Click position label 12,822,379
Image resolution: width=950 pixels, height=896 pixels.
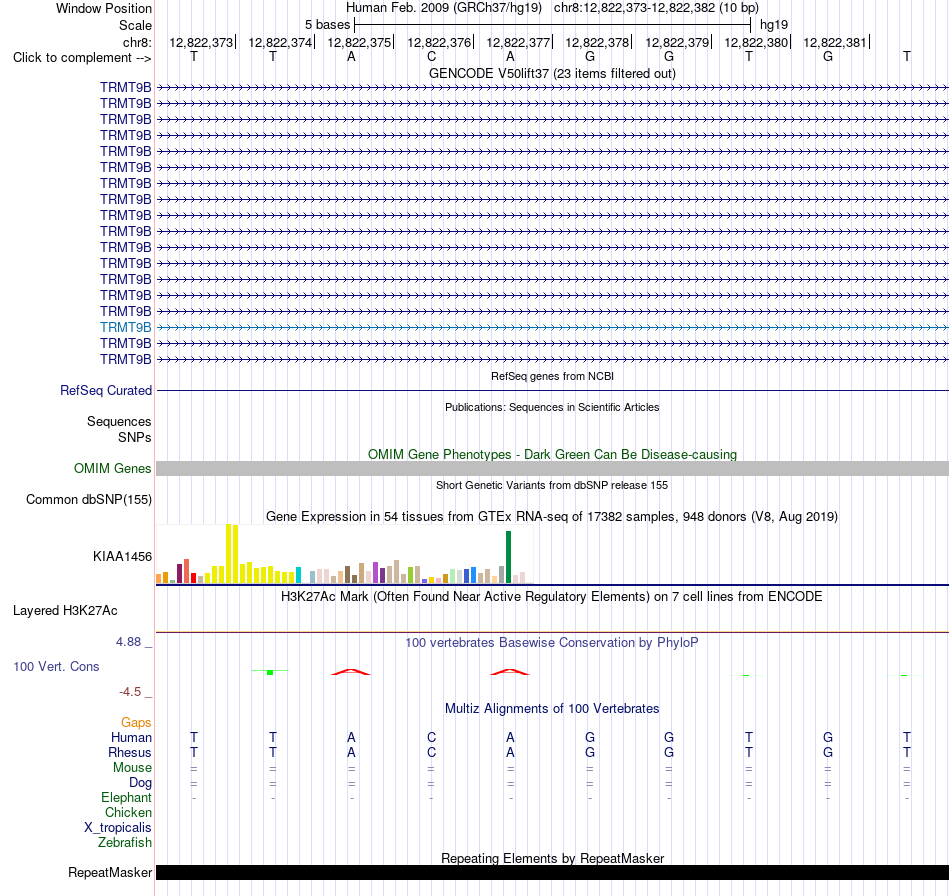pyautogui.click(x=677, y=42)
